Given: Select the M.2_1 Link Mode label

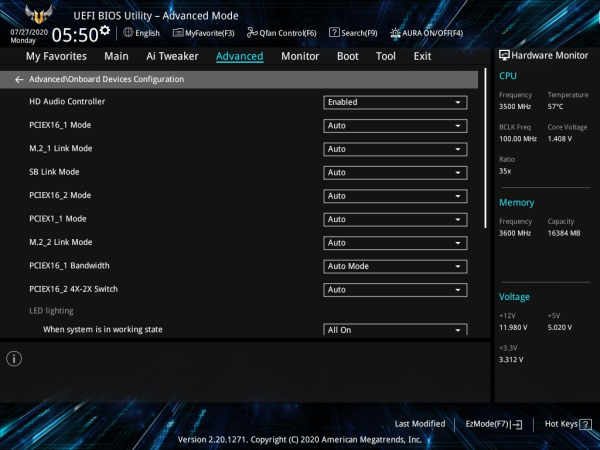Looking at the screenshot, I should pos(60,148).
